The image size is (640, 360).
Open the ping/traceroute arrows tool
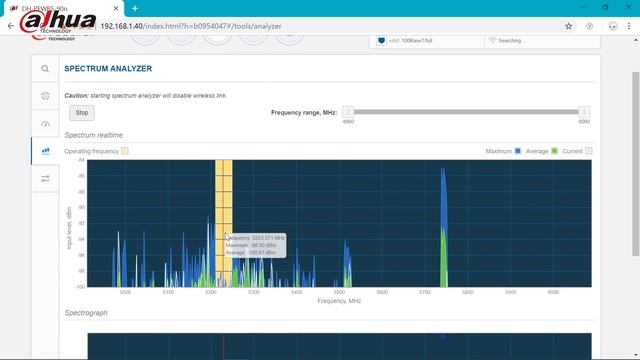45,178
